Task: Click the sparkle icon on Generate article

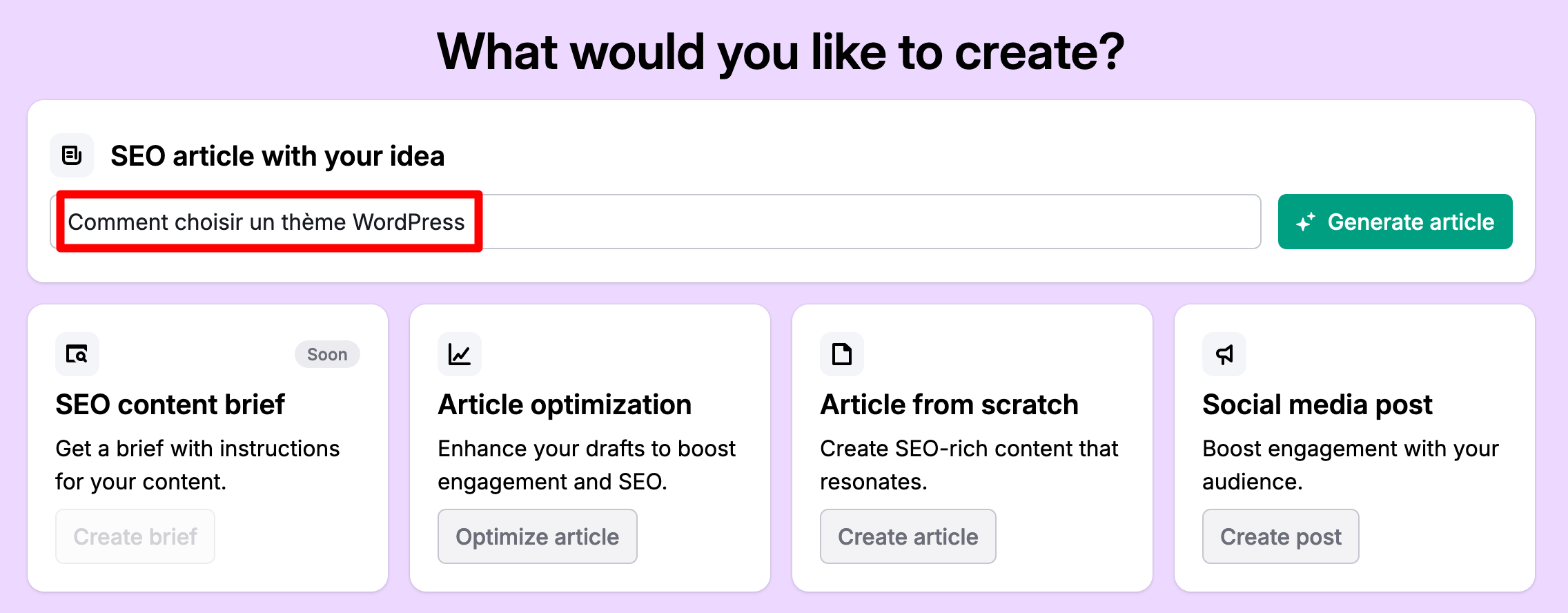Action: click(x=1305, y=222)
